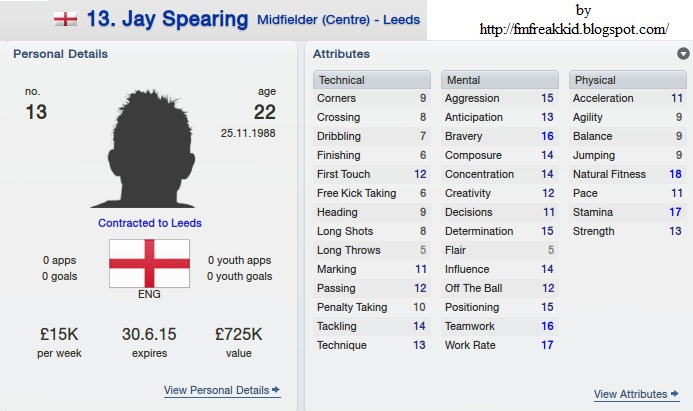
Task: Click the fmfreakkid blogspot URL text
Action: (x=574, y=29)
